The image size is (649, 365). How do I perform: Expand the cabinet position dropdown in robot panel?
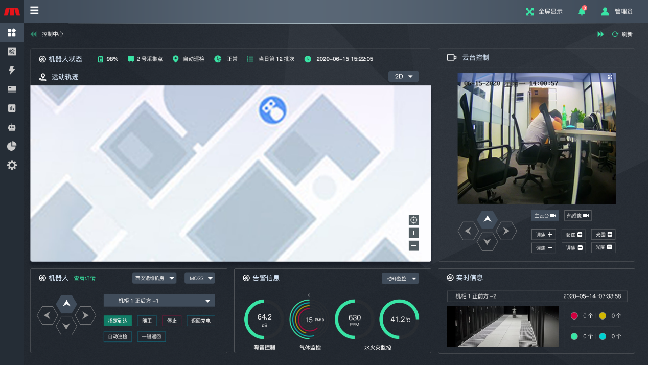tap(159, 301)
